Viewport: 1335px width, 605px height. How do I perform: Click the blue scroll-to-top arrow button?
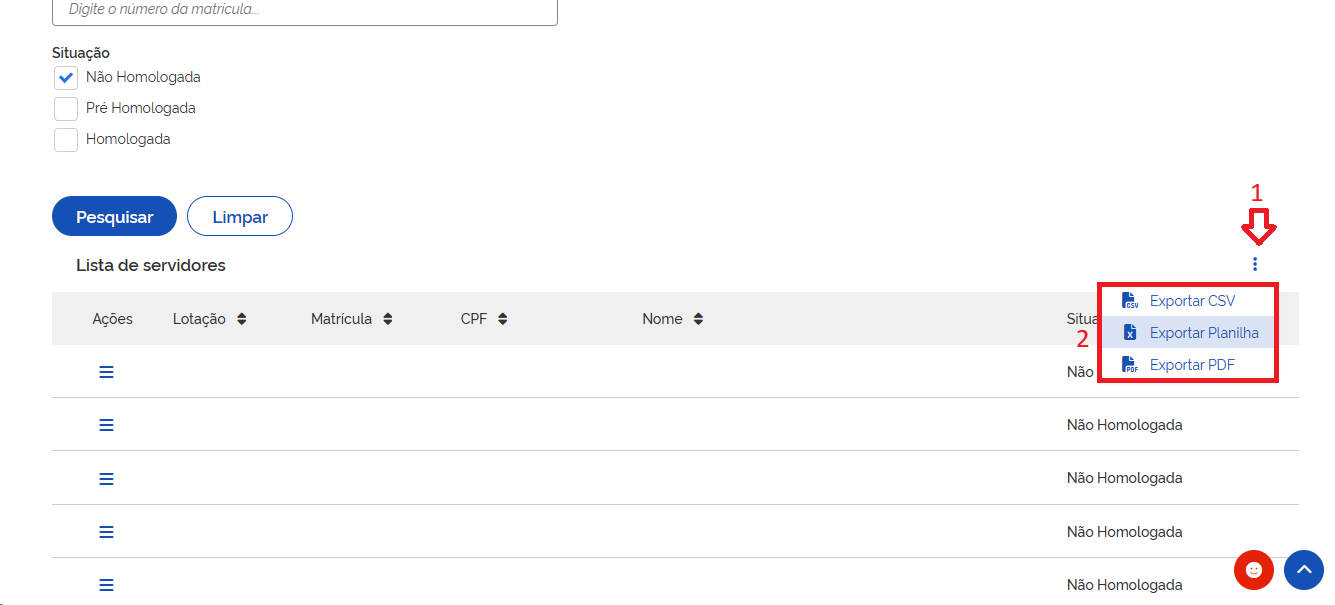click(x=1303, y=570)
